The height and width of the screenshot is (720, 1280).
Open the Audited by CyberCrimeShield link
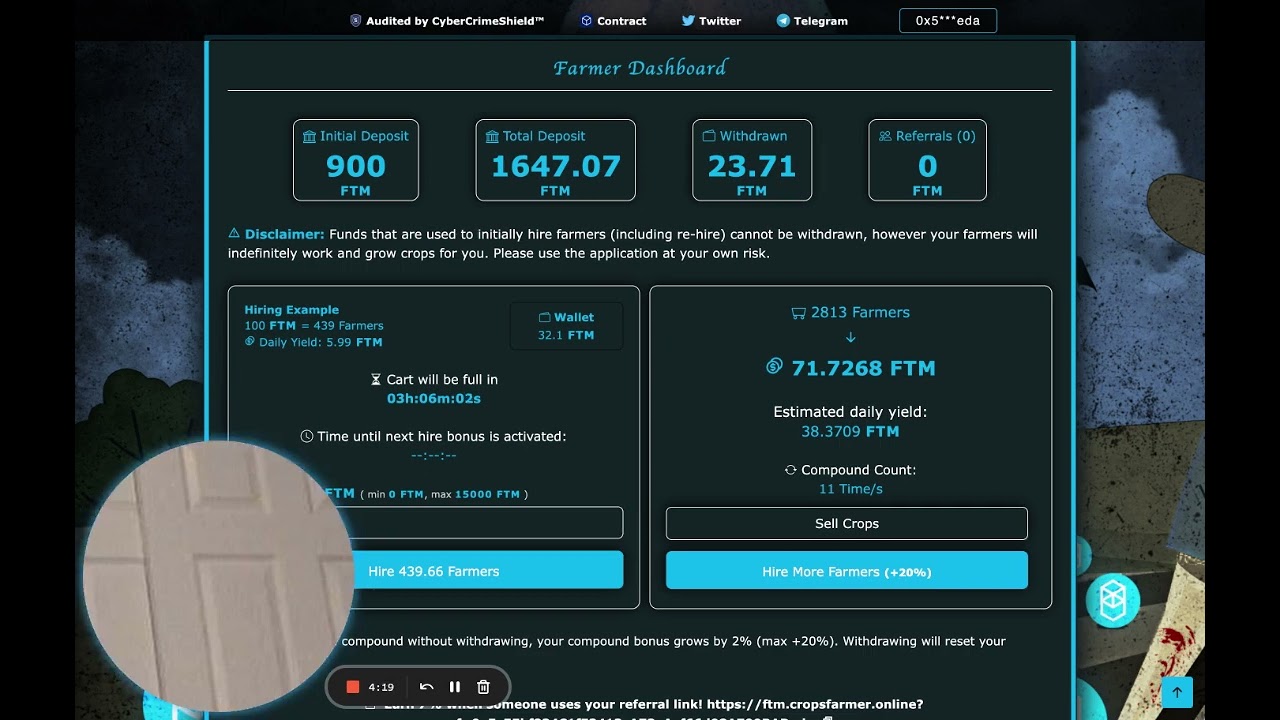(x=447, y=20)
